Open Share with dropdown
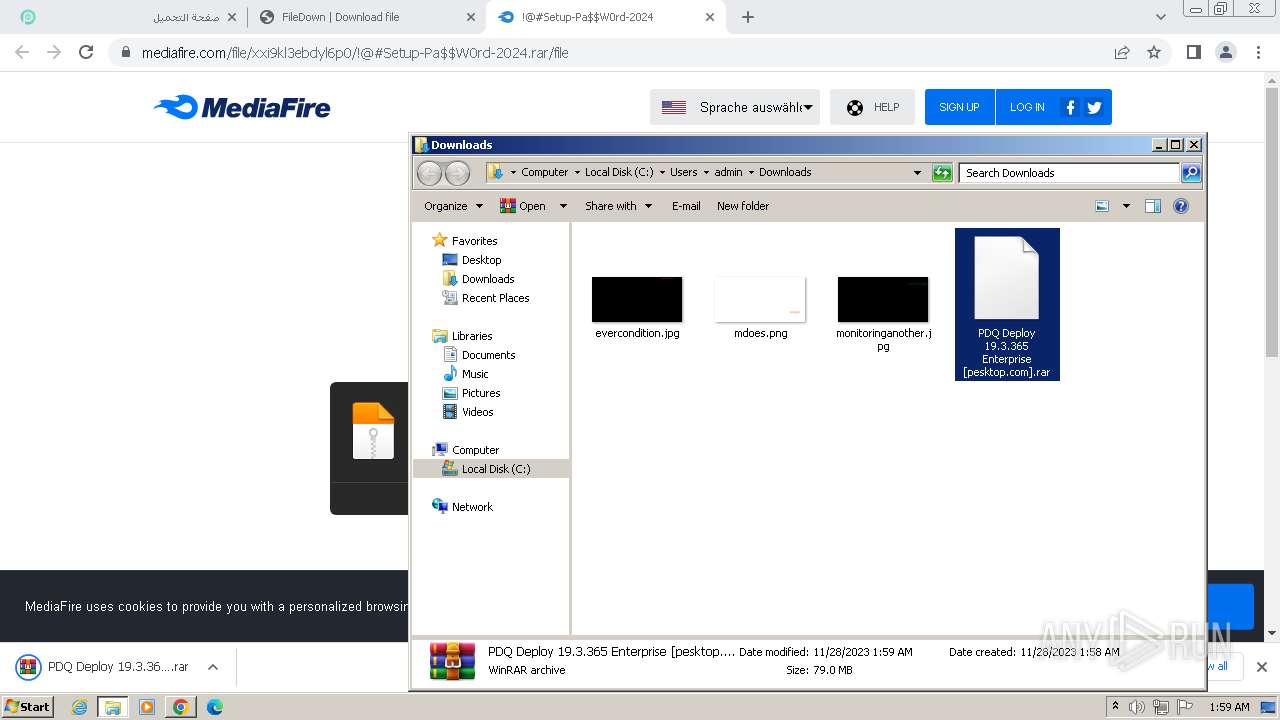 tap(618, 206)
